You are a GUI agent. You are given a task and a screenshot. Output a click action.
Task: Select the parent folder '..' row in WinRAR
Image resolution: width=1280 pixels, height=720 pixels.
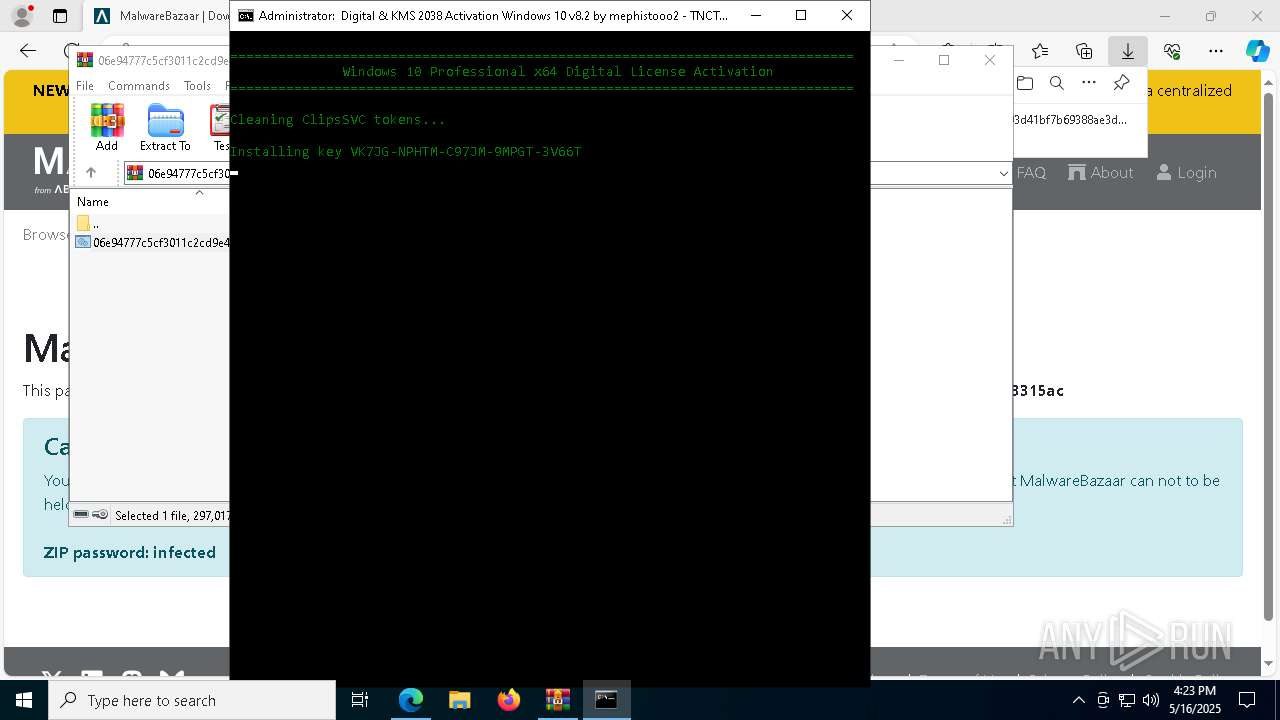tap(152, 224)
